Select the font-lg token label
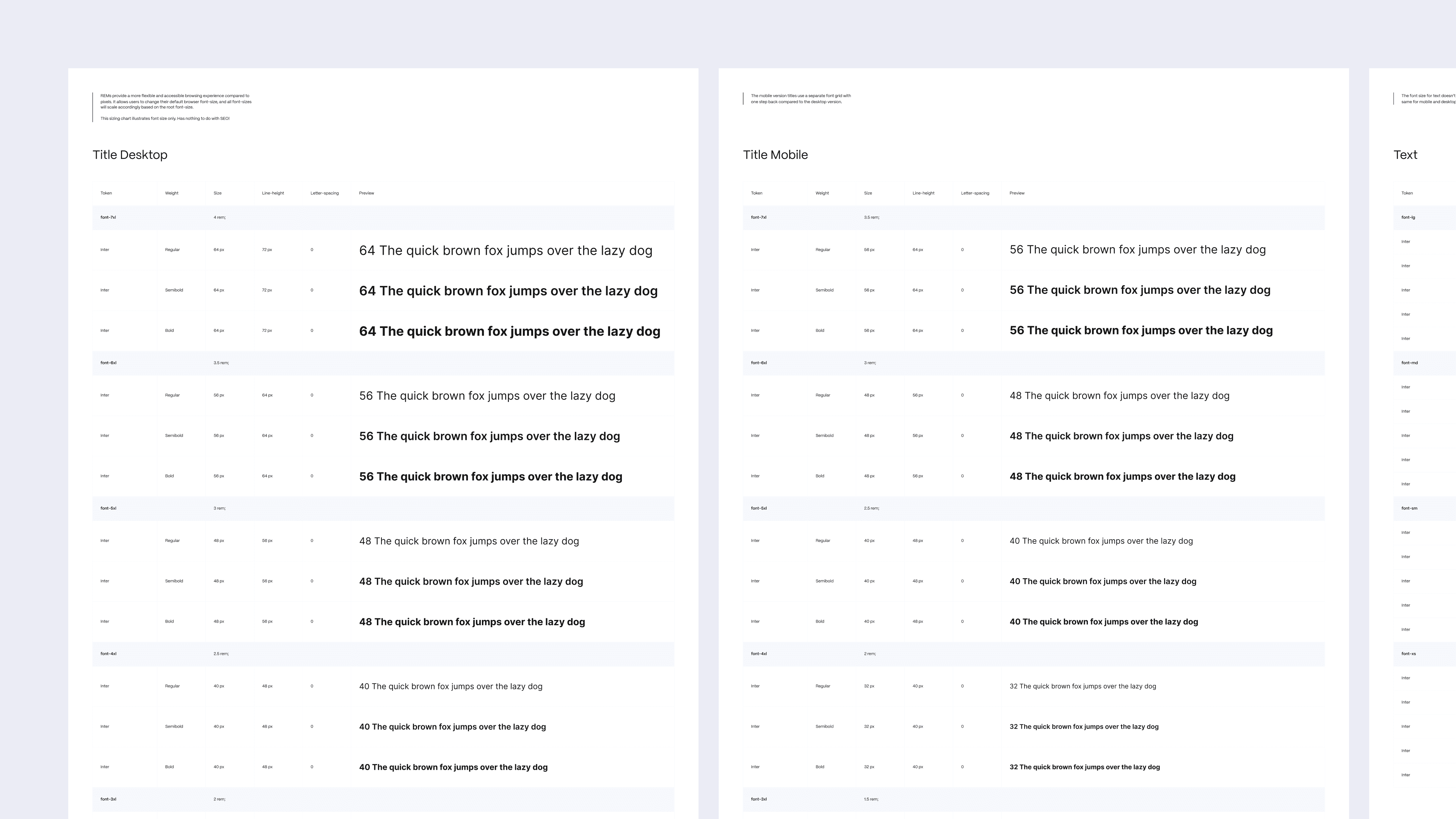Viewport: 1456px width, 819px height. [x=1408, y=218]
